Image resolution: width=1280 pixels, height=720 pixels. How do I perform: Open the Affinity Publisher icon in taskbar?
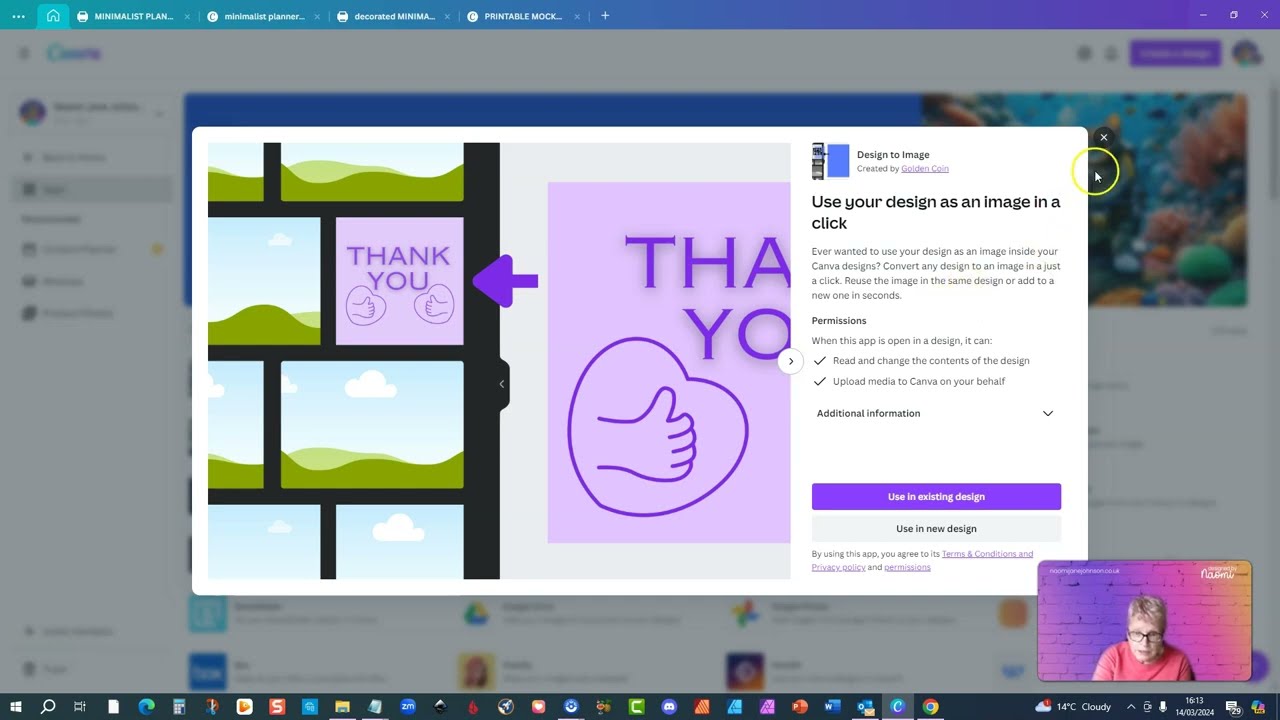tap(703, 707)
